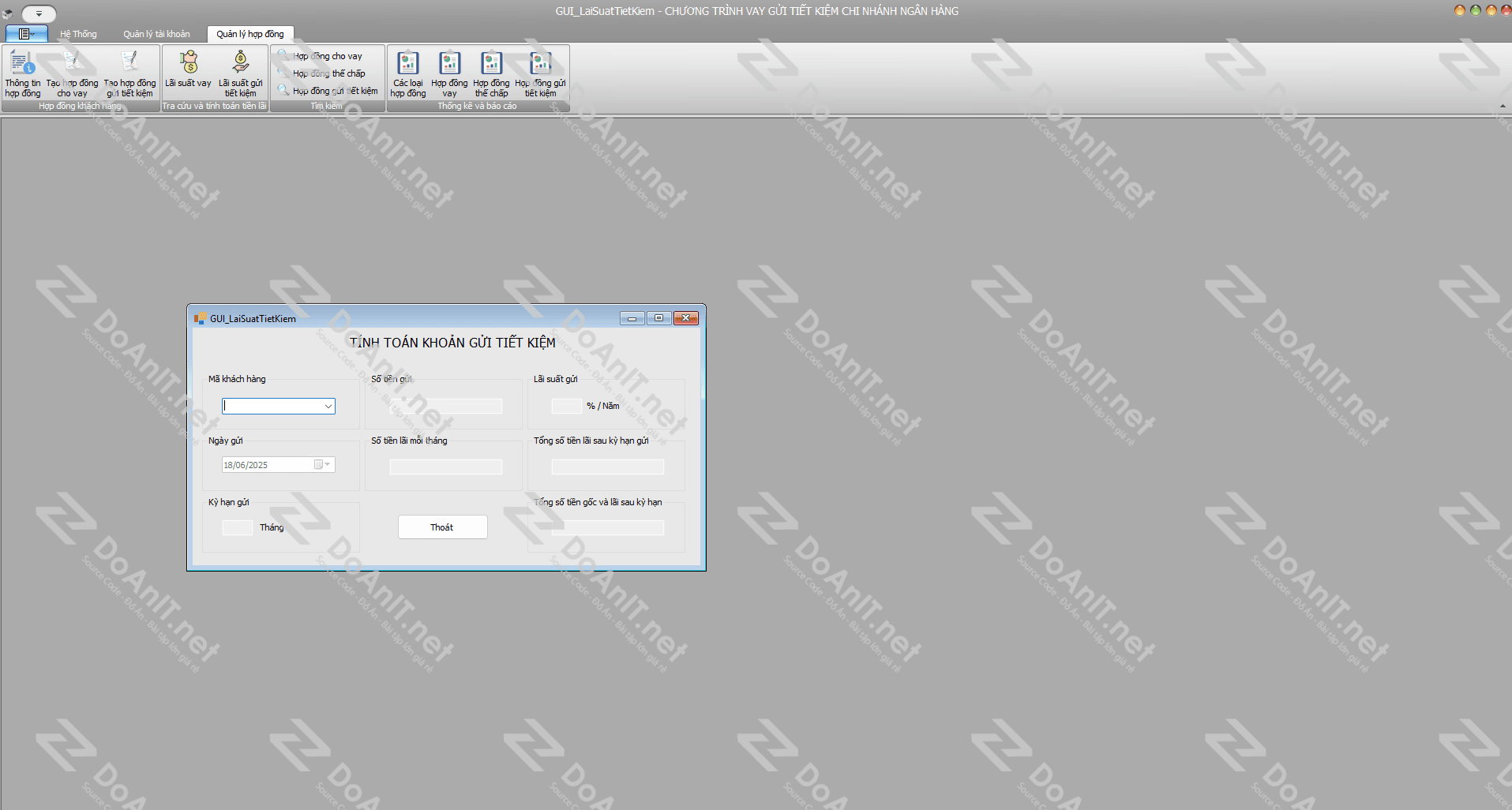Click the Số tiền gửi field

[446, 406]
